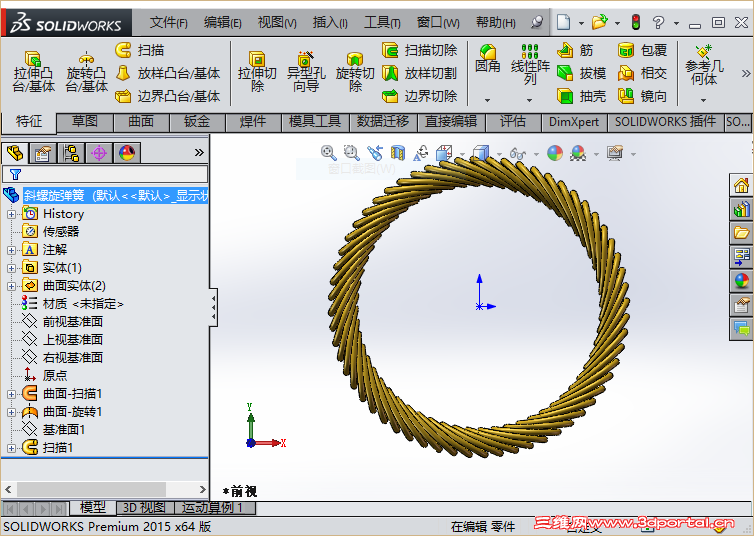Open the ConfigurationManager tab
The height and width of the screenshot is (536, 754).
click(71, 153)
